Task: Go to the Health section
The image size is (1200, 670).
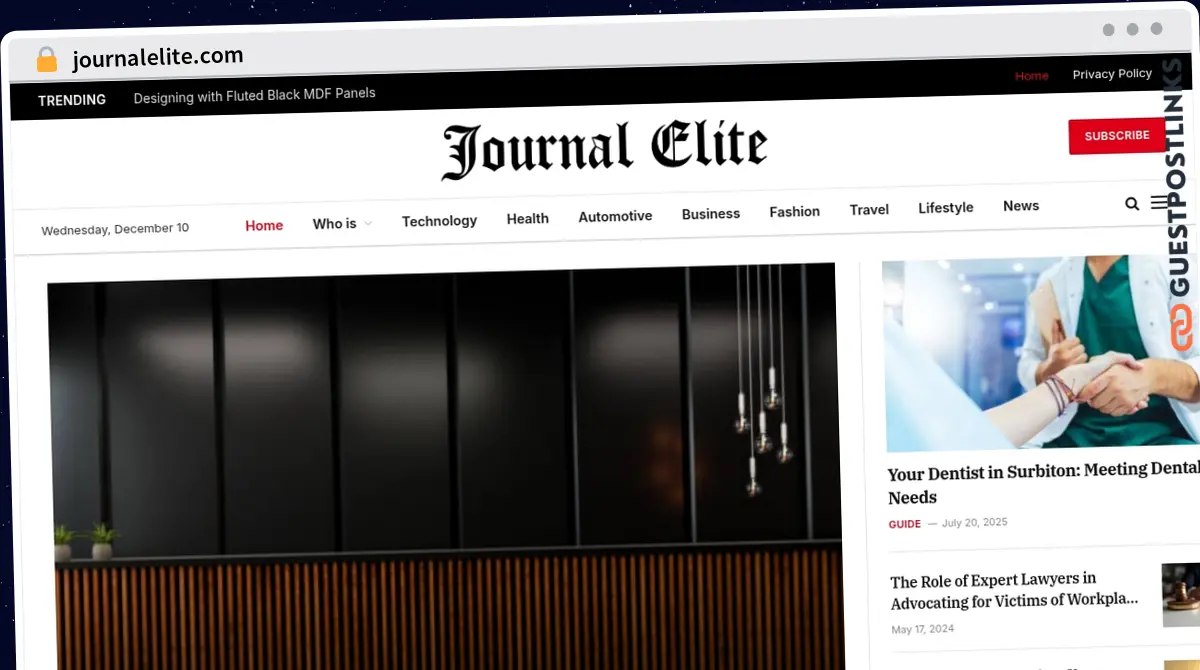Action: pyautogui.click(x=527, y=219)
